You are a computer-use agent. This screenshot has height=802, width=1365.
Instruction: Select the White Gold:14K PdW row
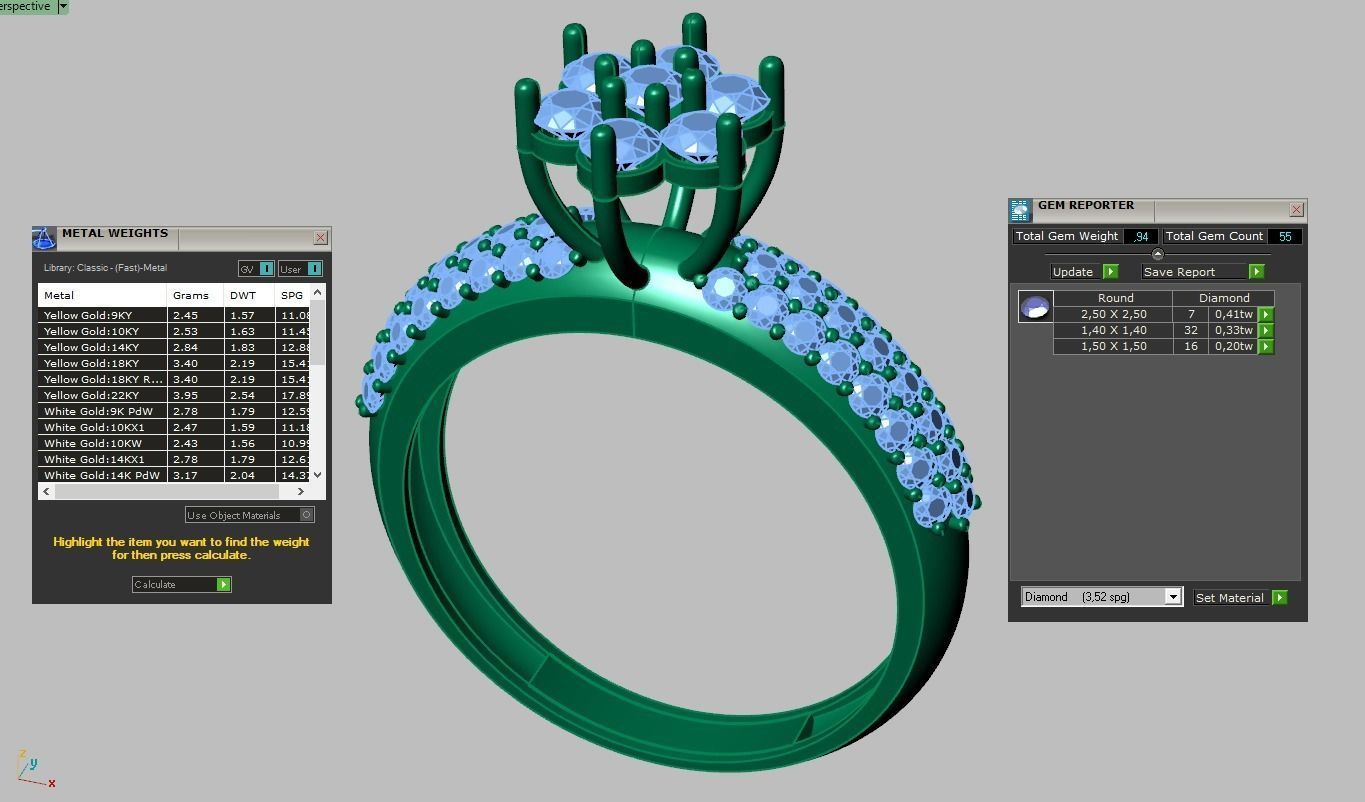coord(175,475)
